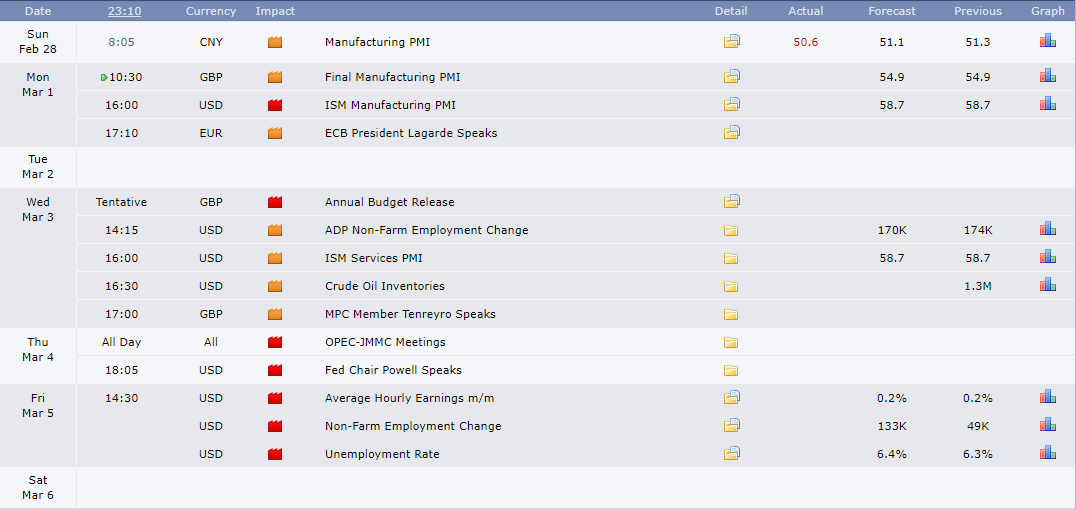Click the Impact column header
Screen dimensions: 1076x509
point(275,11)
